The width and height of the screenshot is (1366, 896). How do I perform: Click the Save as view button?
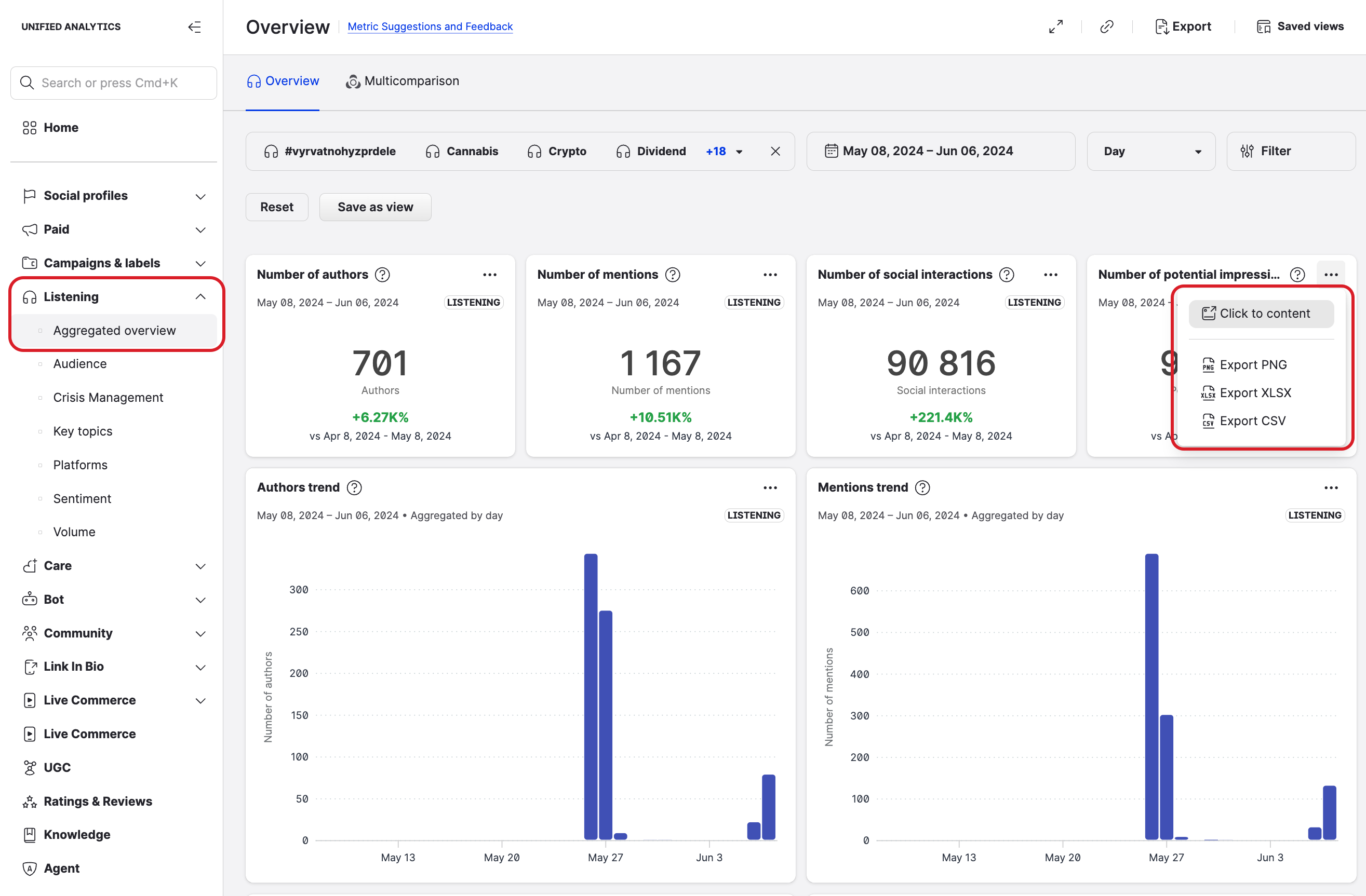coord(375,207)
